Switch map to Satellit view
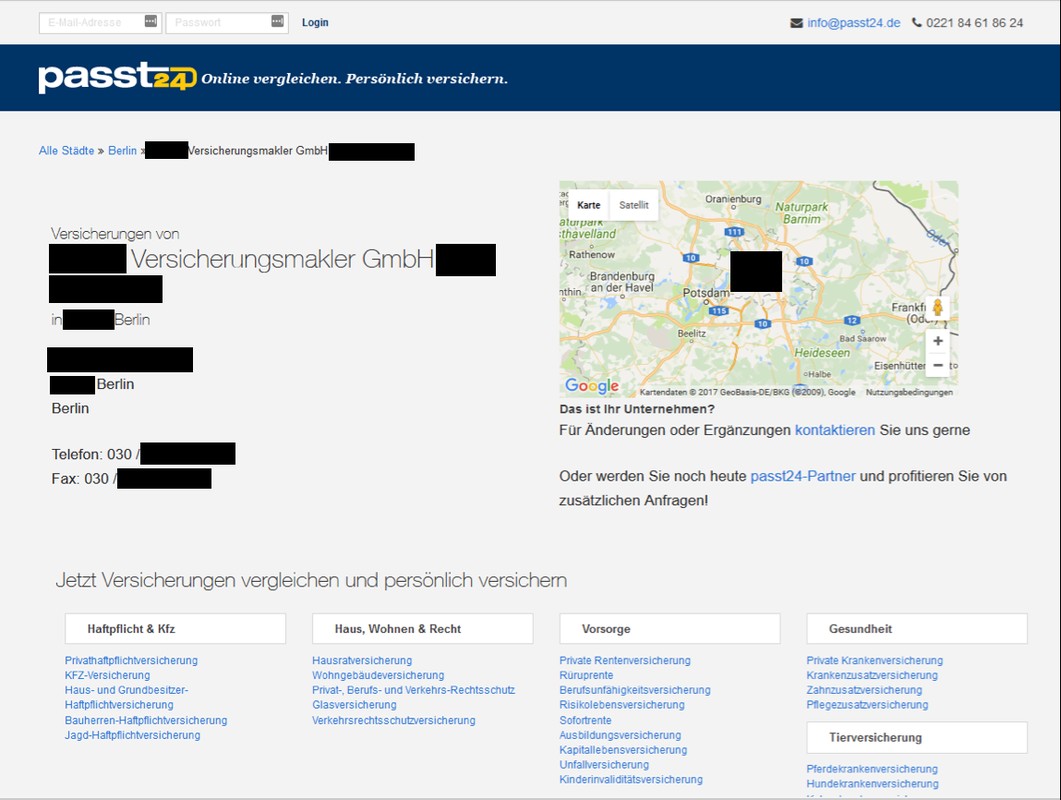 tap(633, 205)
